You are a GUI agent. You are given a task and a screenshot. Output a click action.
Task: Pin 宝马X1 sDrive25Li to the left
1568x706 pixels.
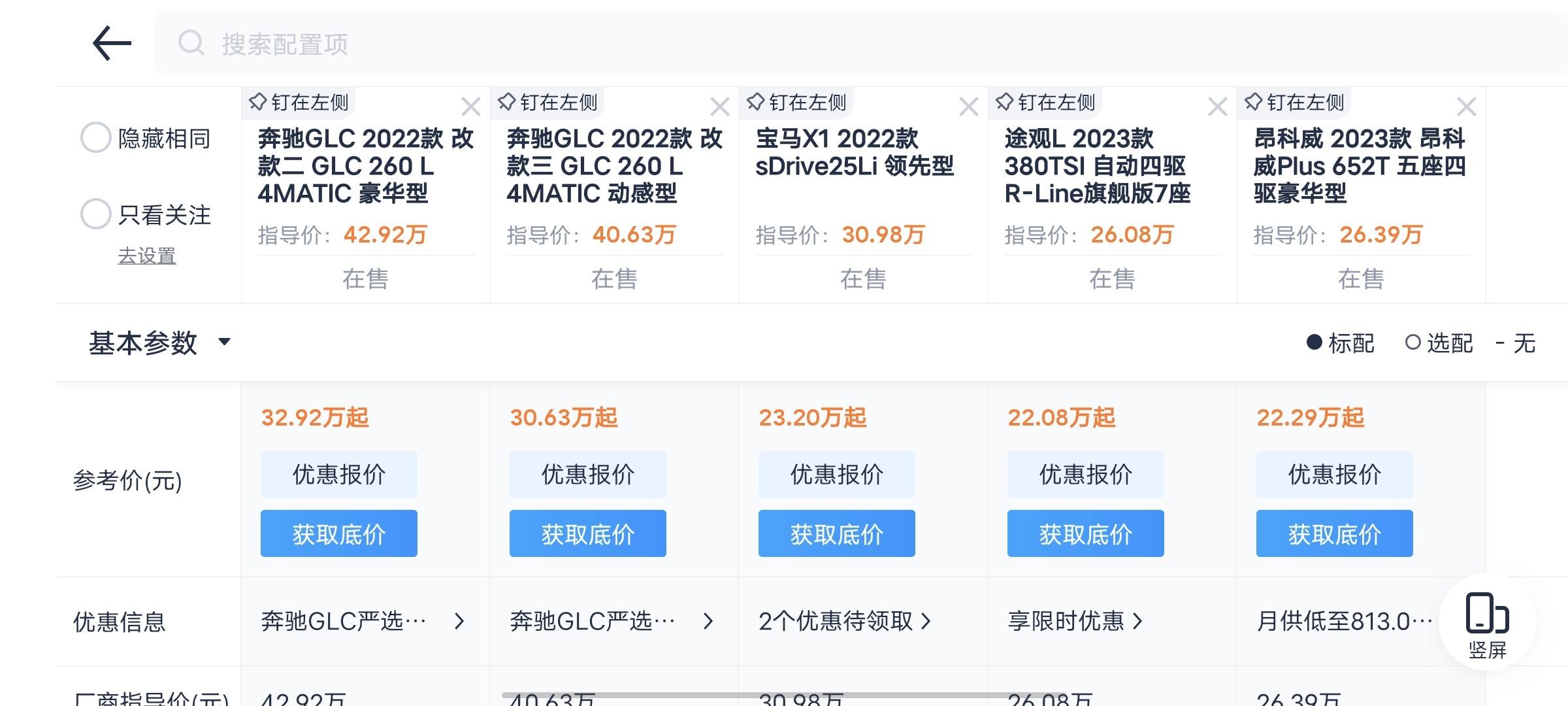(796, 103)
